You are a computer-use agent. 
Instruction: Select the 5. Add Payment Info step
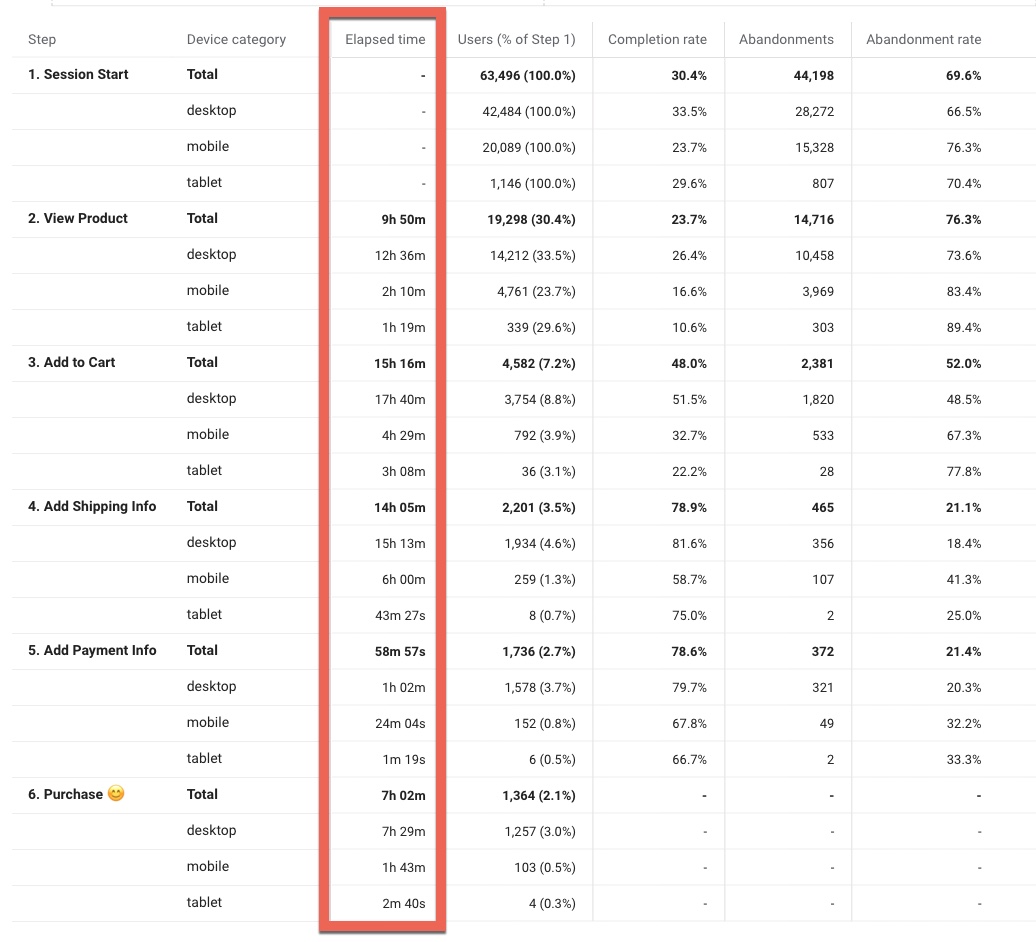(x=92, y=651)
